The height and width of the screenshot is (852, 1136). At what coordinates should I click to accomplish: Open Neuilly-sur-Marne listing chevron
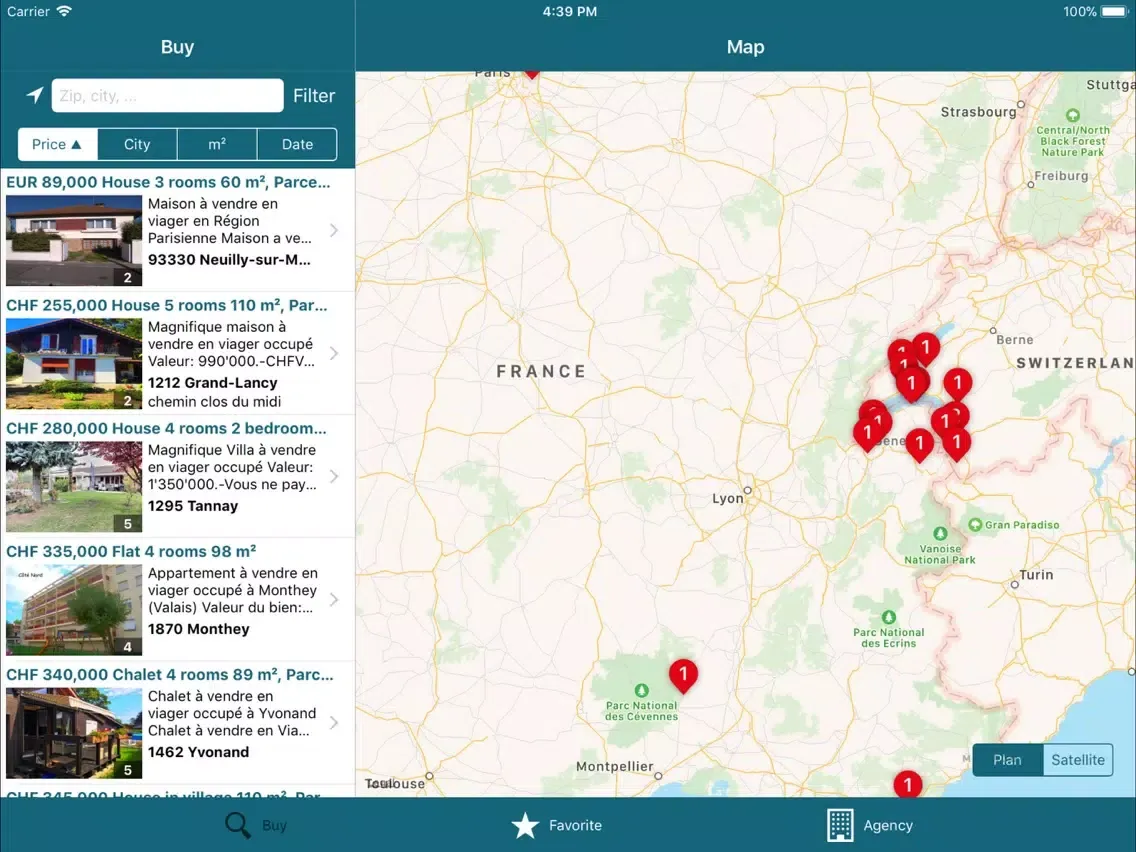[334, 230]
